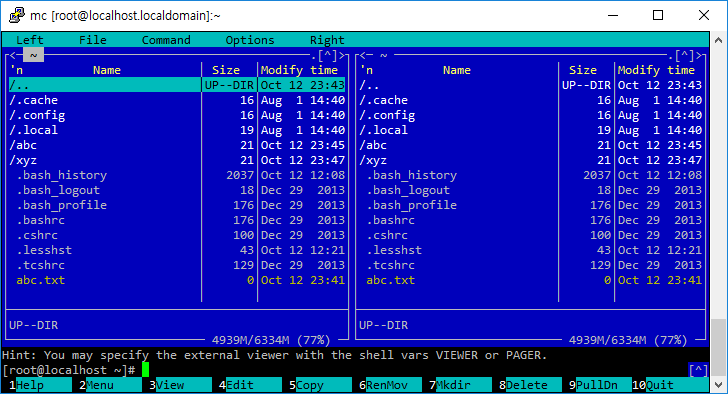
Task: Click right panel history forward arrow
Action: pyautogui.click(x=700, y=56)
